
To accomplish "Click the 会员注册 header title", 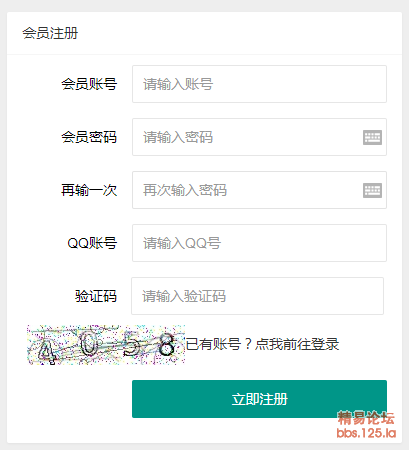I will click(x=50, y=33).
